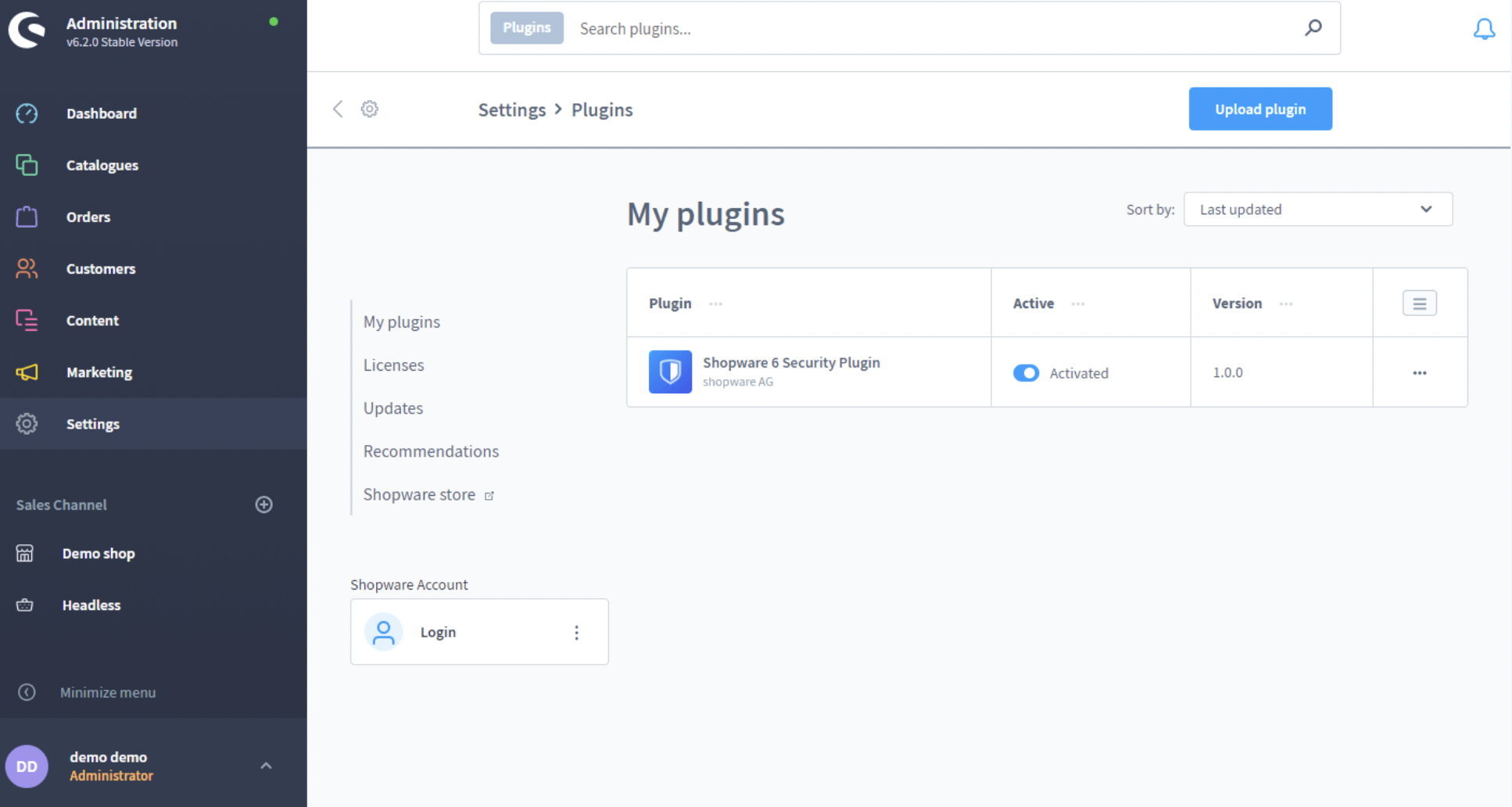Open the grid column settings list icon

click(1419, 303)
